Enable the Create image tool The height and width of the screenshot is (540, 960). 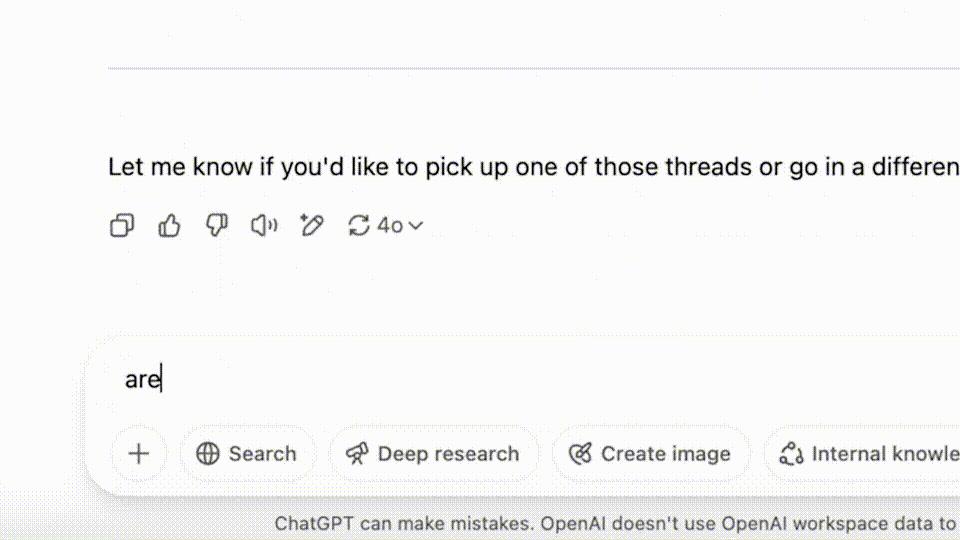(650, 454)
